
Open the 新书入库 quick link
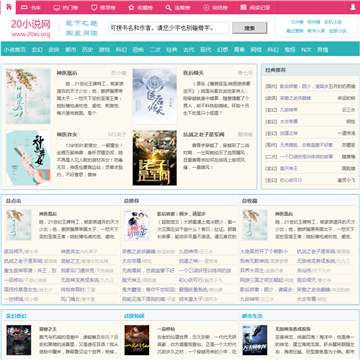pos(316,31)
